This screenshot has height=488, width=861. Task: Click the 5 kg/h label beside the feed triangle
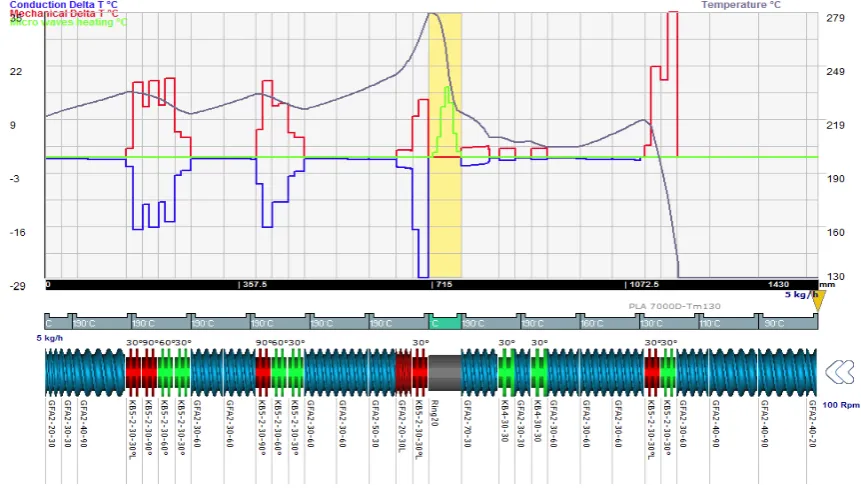pos(800,295)
